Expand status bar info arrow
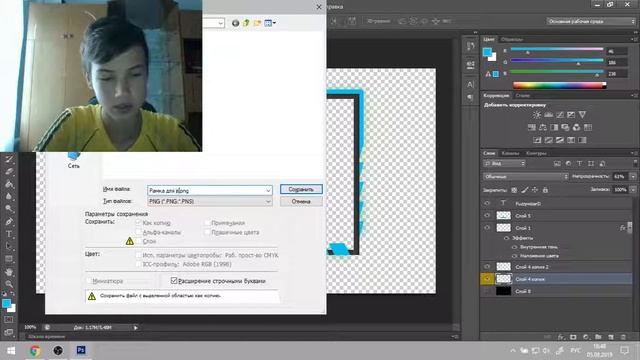640x360 pixels. pos(136,327)
